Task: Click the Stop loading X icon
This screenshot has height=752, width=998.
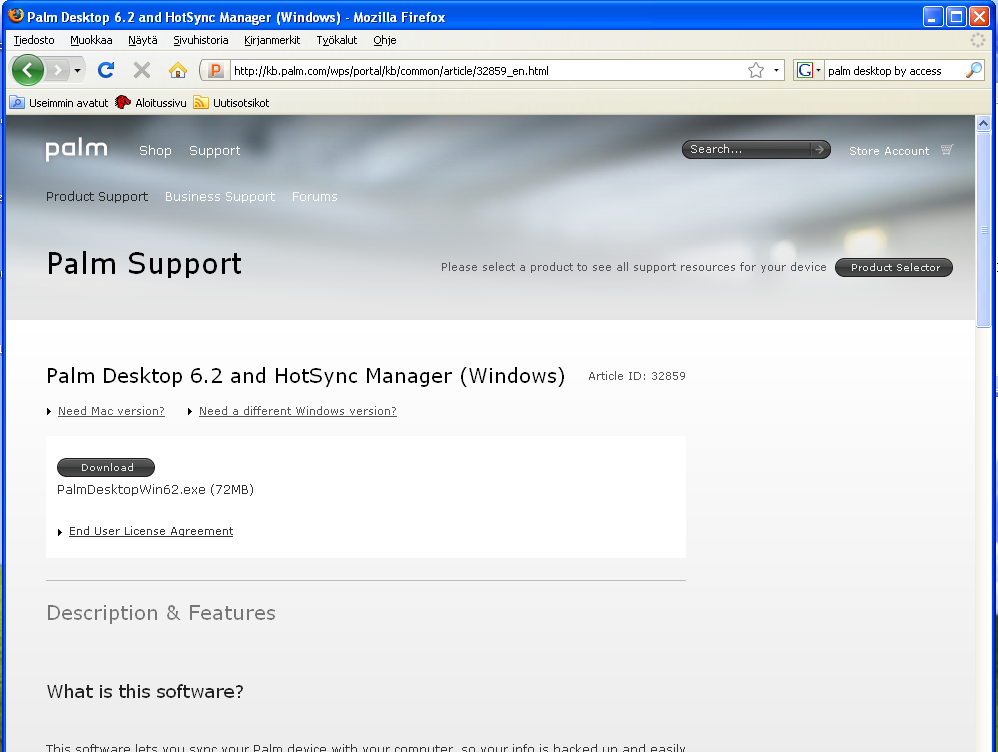Action: coord(142,70)
